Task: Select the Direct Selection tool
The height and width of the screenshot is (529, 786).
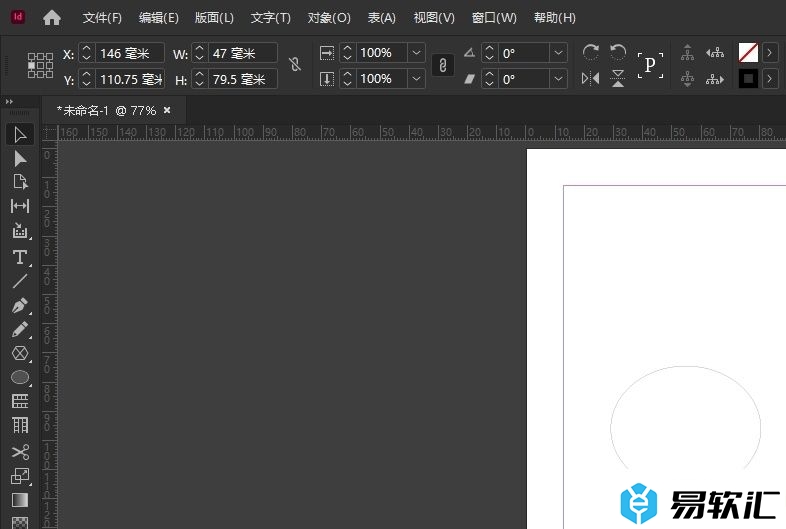Action: pyautogui.click(x=20, y=159)
